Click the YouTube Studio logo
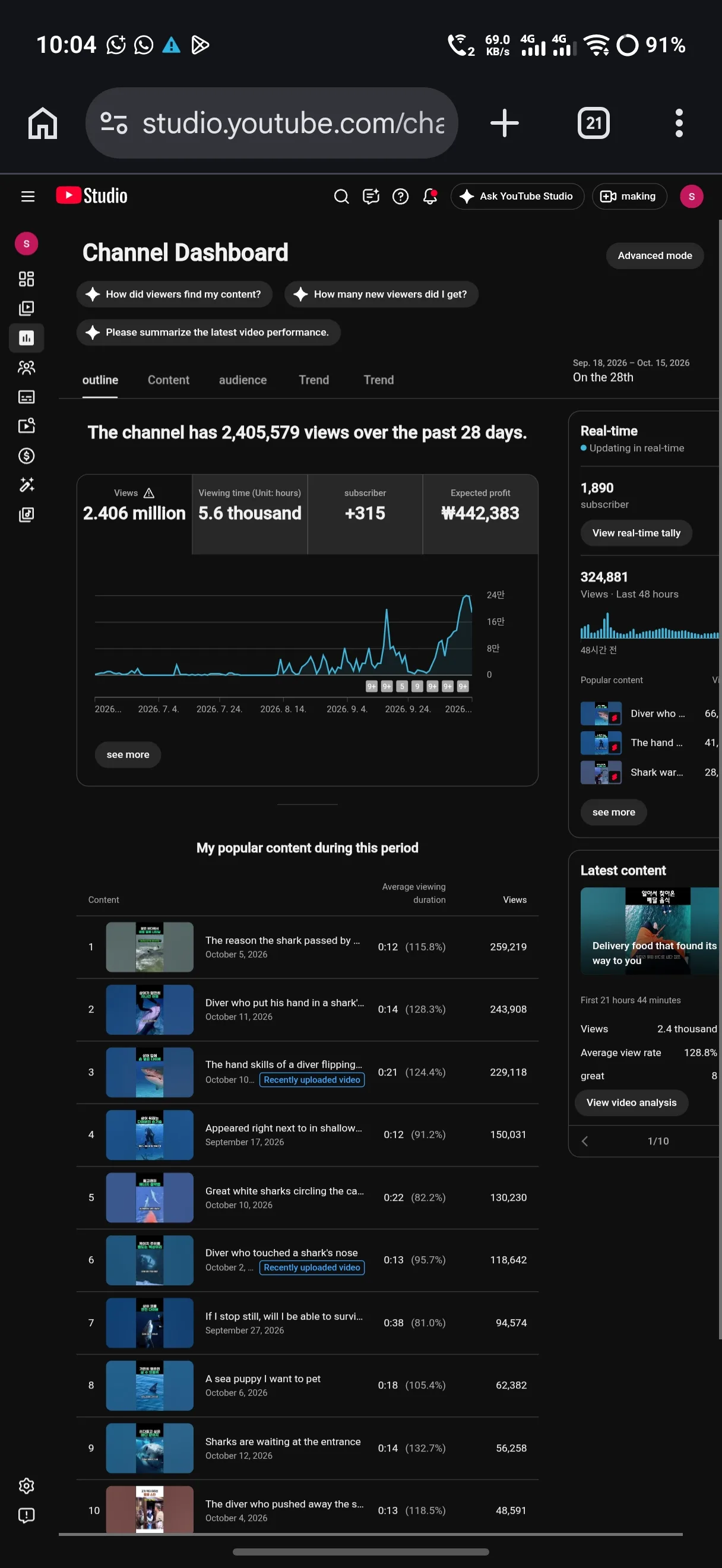The height and width of the screenshot is (1568, 722). (x=92, y=196)
